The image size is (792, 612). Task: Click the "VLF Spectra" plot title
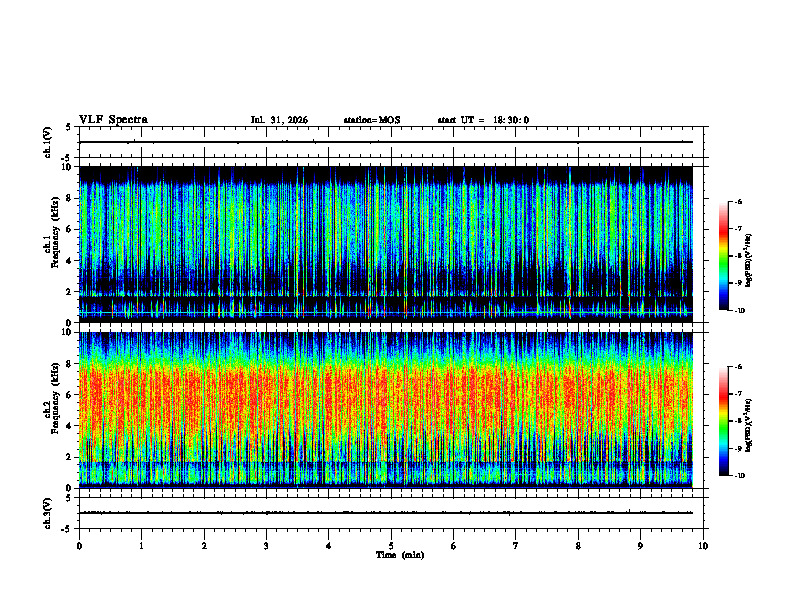[113, 120]
